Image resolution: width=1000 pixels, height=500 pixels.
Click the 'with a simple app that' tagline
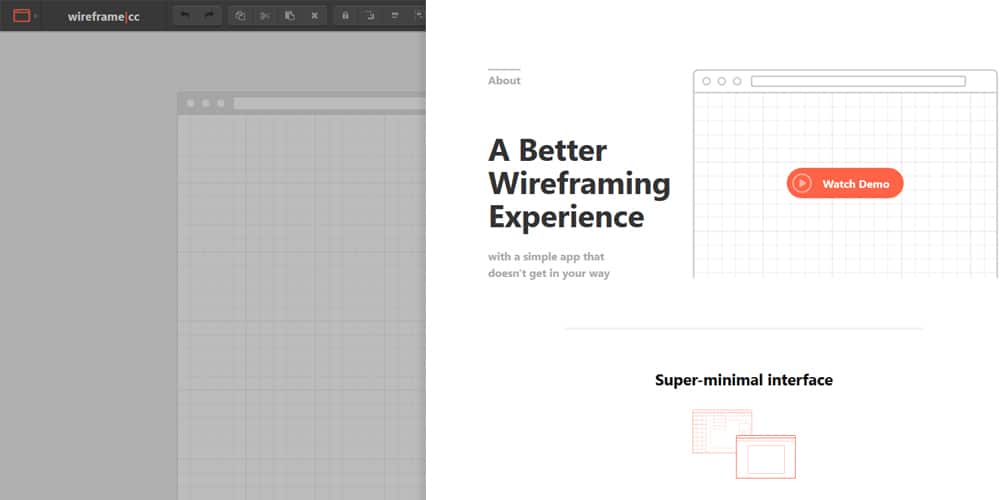pyautogui.click(x=546, y=257)
